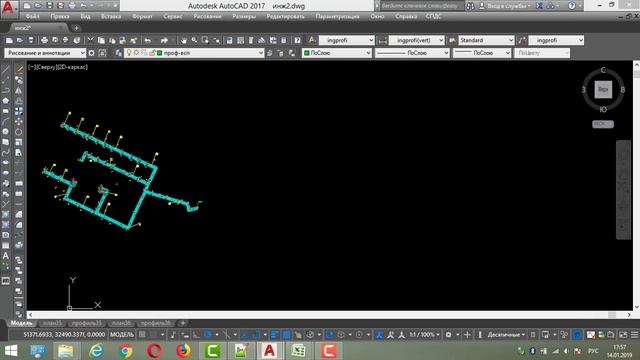Click the Save floppy icon in quick access

[49, 6]
